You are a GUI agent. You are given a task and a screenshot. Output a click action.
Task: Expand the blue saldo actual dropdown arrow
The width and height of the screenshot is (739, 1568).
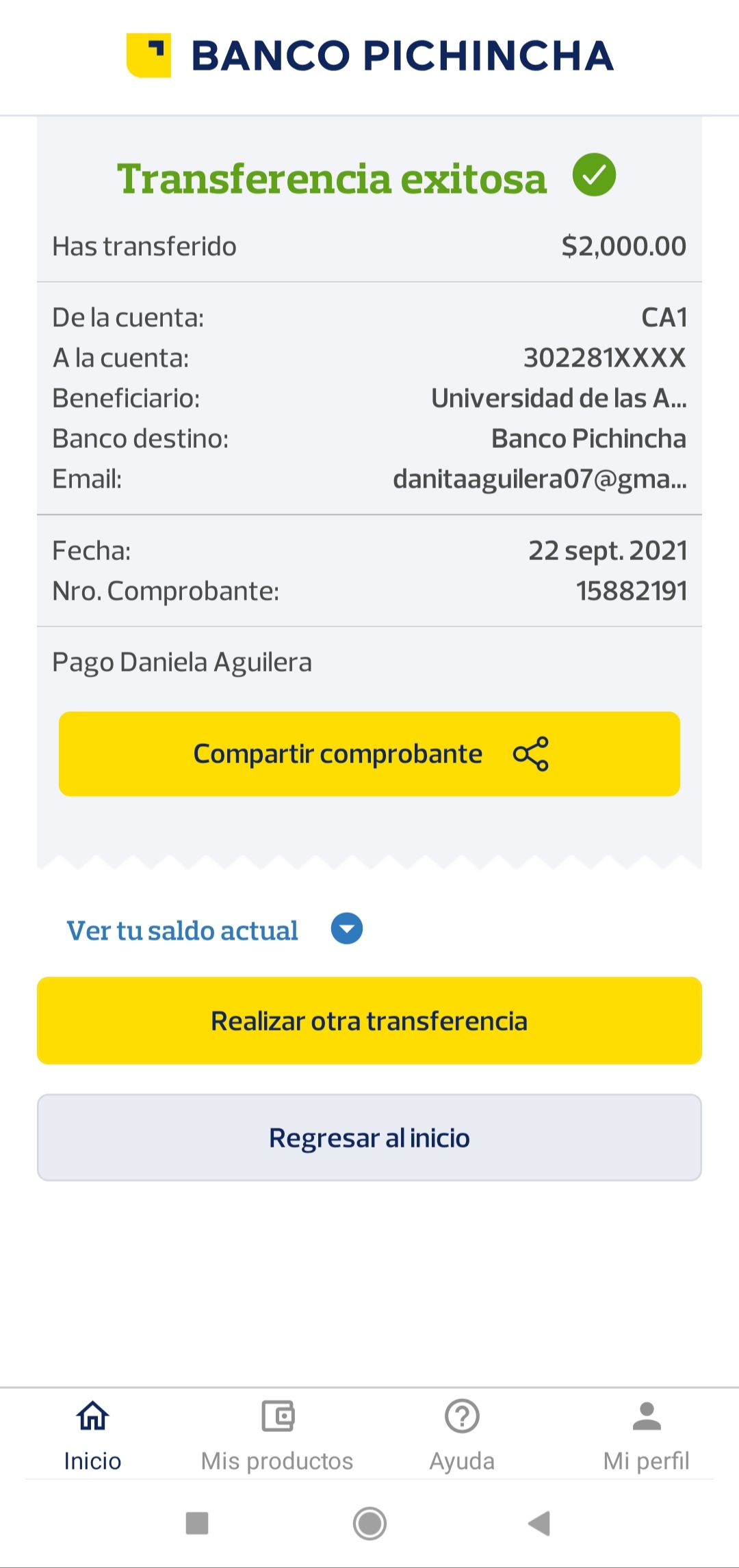[347, 929]
